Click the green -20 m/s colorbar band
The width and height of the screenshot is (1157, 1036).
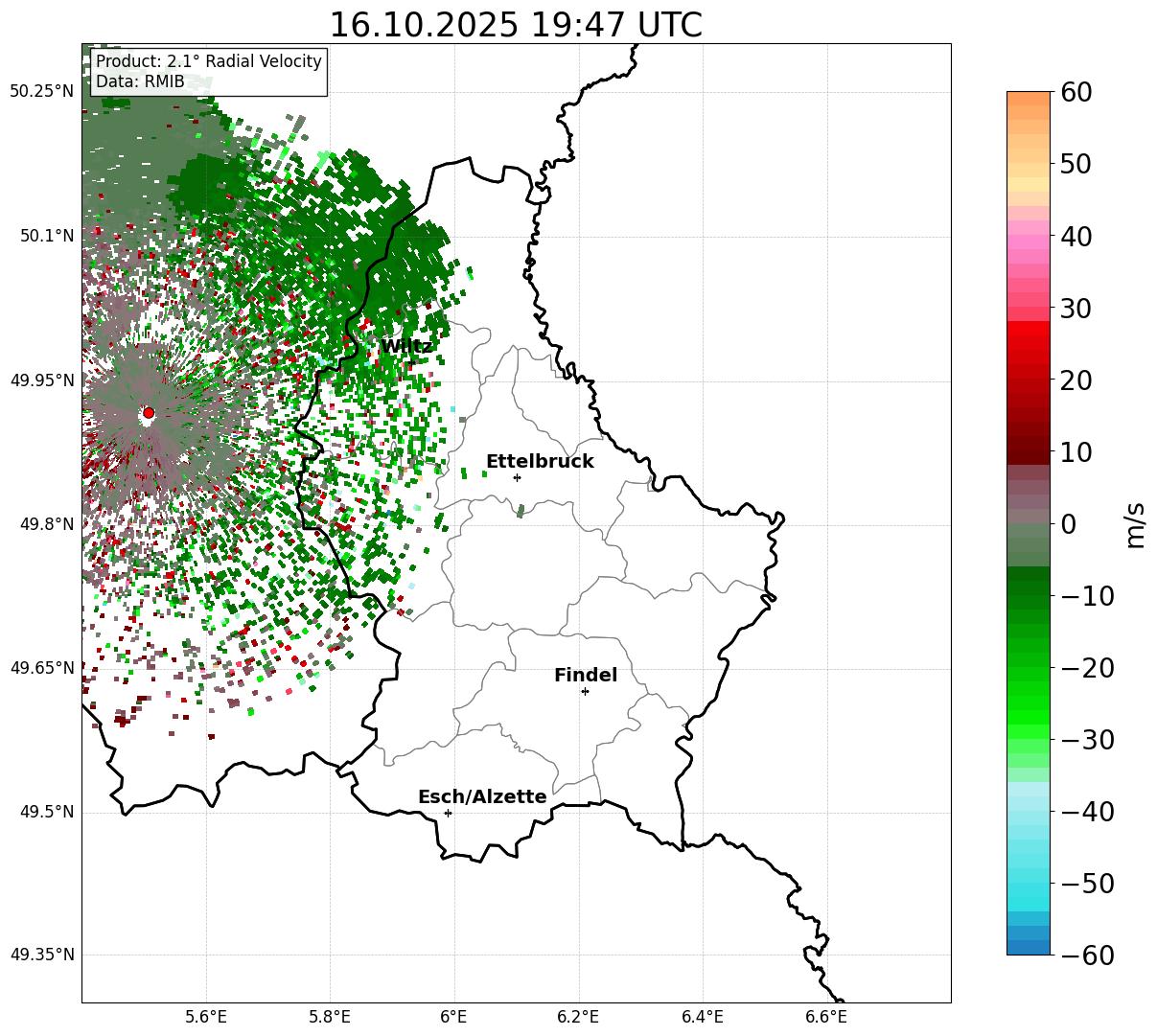[1029, 668]
